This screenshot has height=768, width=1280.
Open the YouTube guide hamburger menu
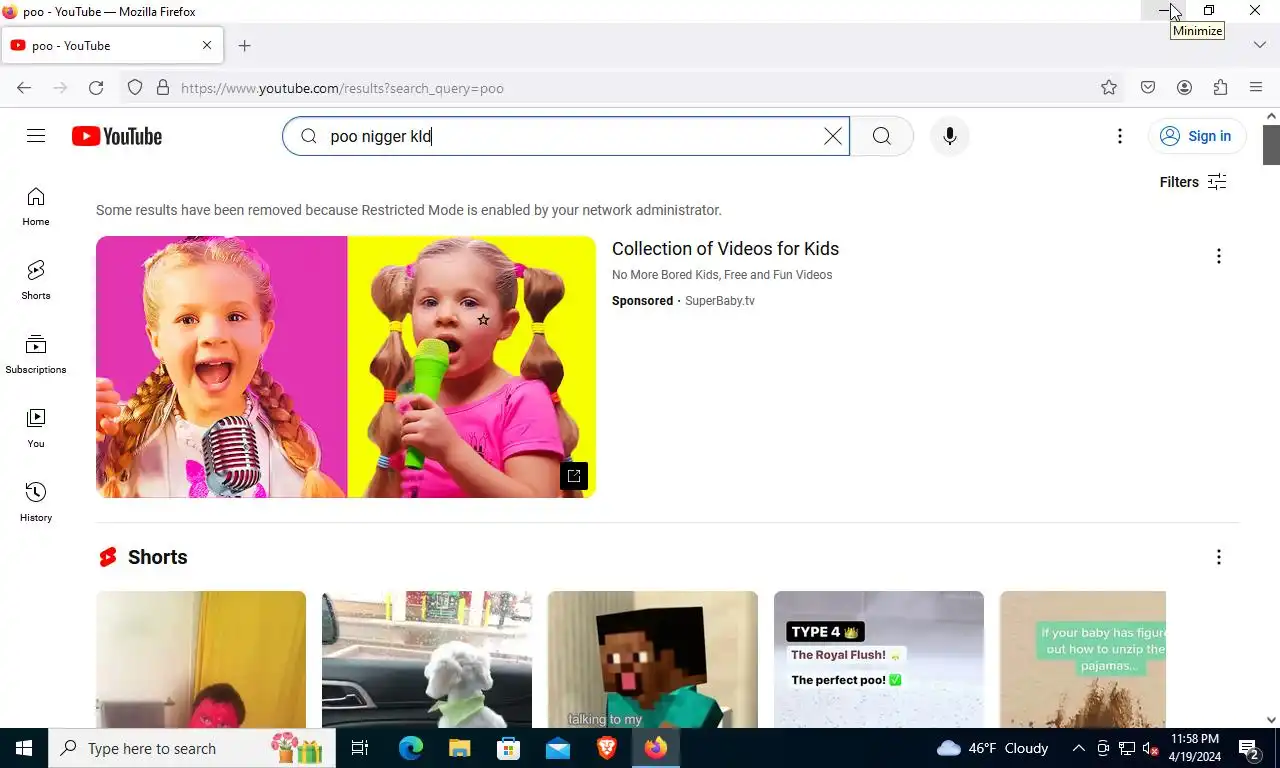[36, 136]
